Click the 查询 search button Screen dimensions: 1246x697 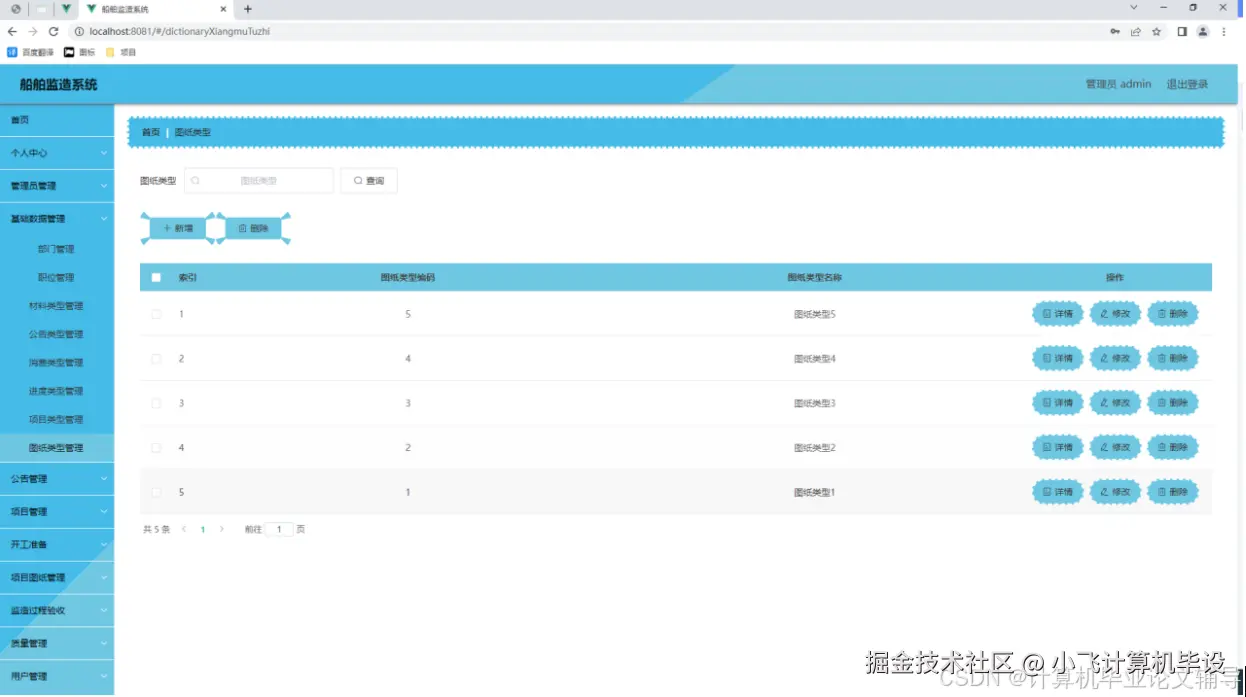pos(369,181)
